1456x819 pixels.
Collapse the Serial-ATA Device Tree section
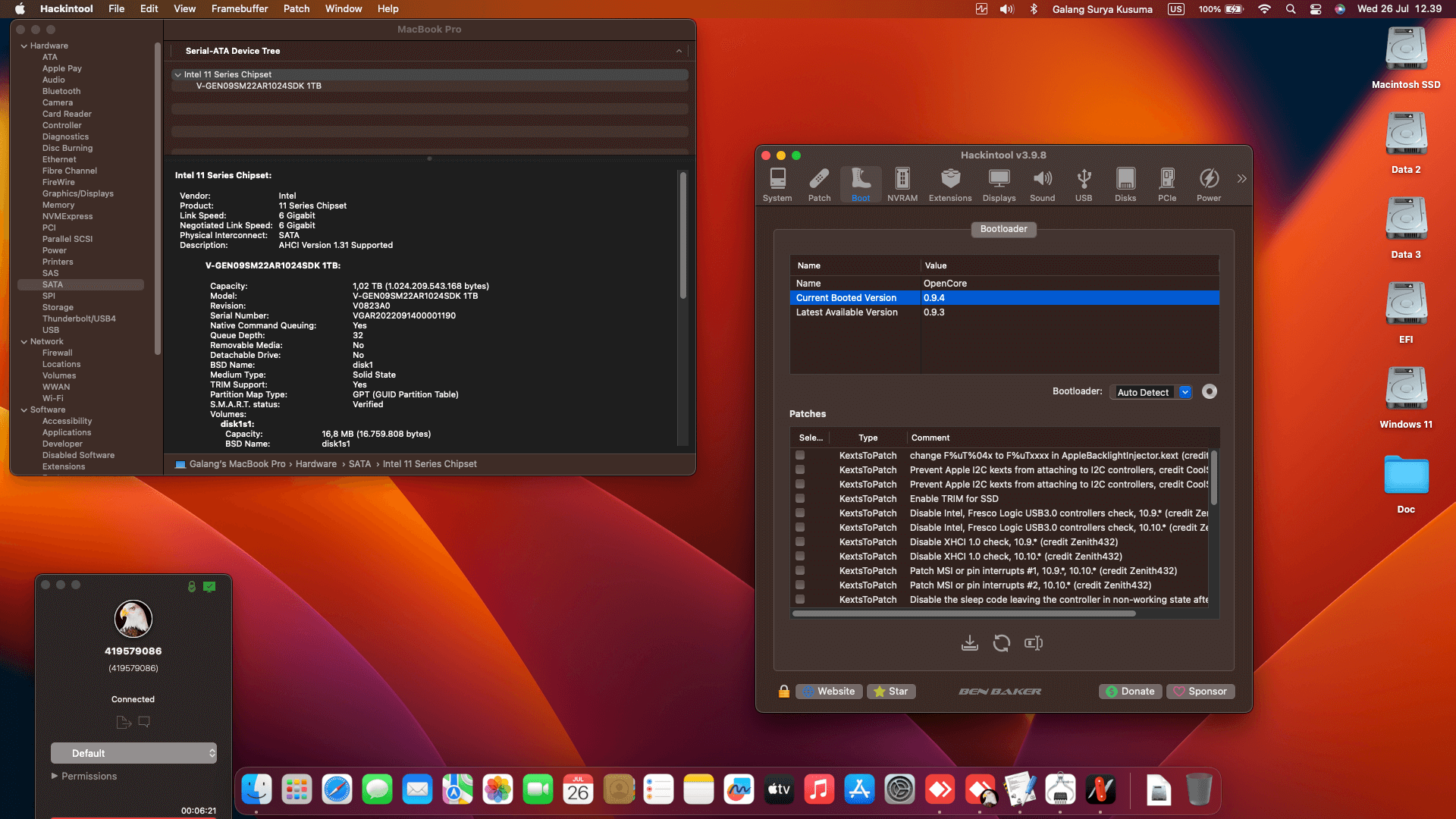tap(679, 51)
